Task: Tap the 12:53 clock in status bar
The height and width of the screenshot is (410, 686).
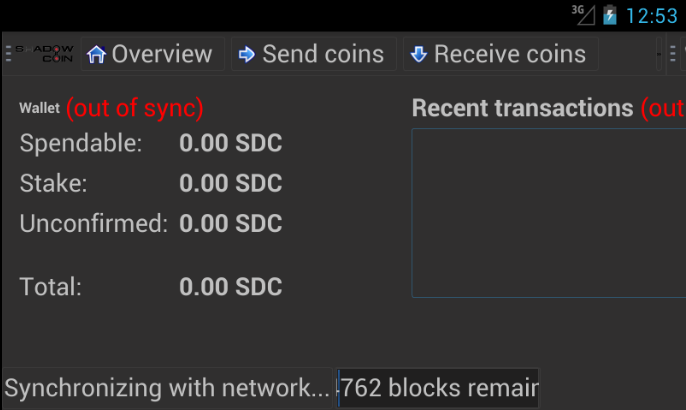Action: [x=651, y=16]
